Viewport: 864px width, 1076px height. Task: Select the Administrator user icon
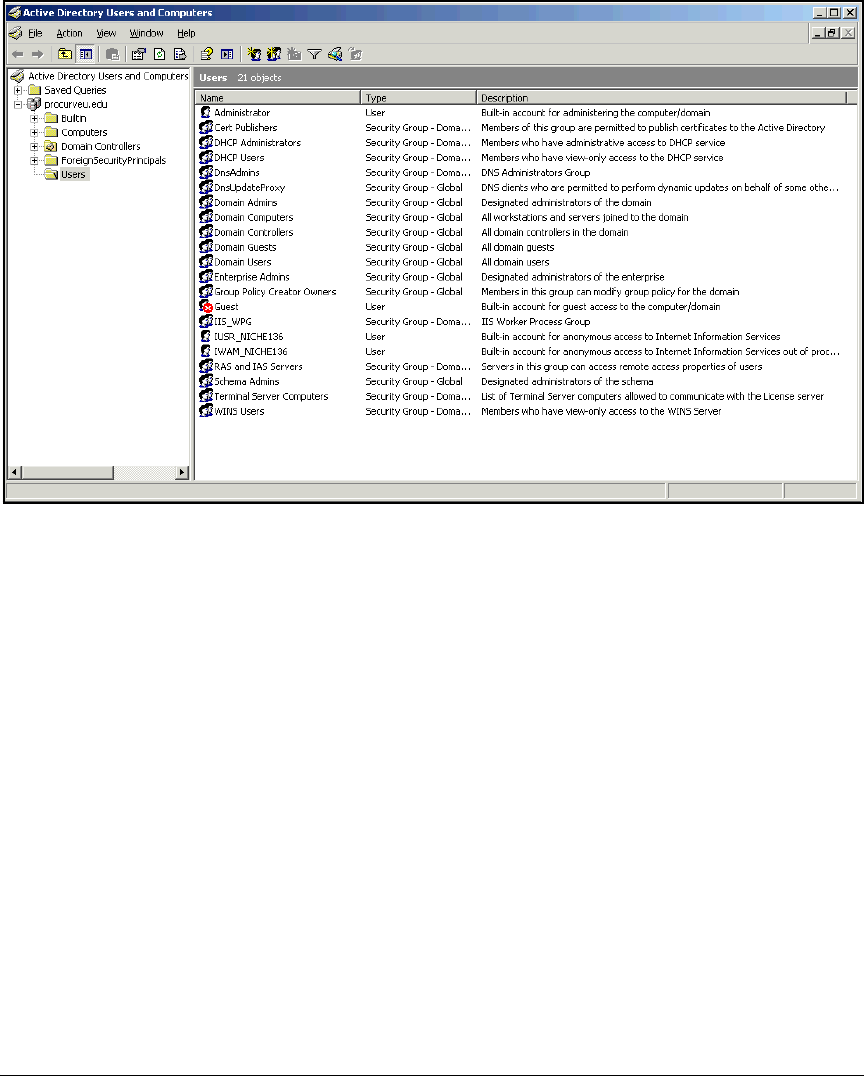click(x=206, y=113)
